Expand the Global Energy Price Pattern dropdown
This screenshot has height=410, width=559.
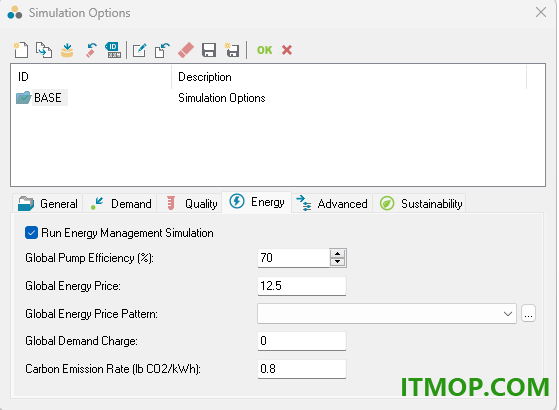click(x=508, y=314)
